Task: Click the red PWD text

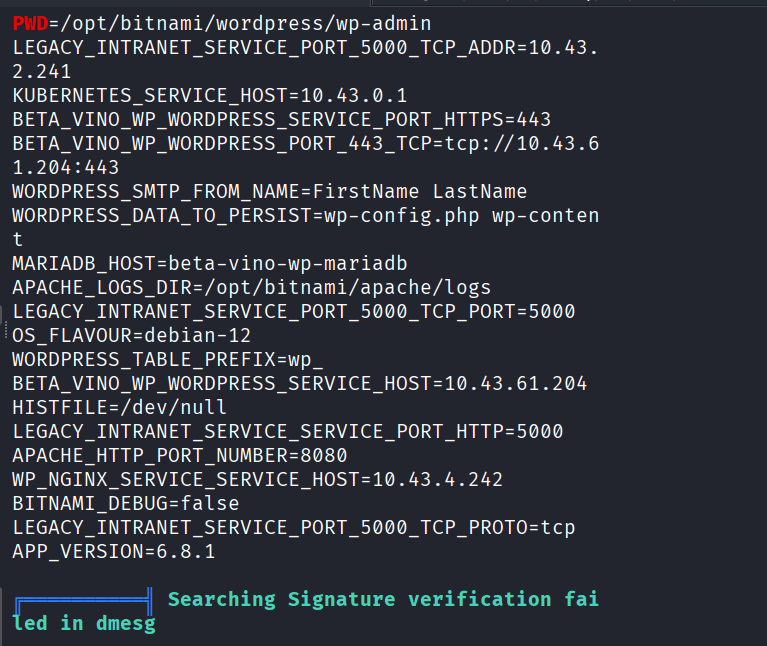Action: 30,23
